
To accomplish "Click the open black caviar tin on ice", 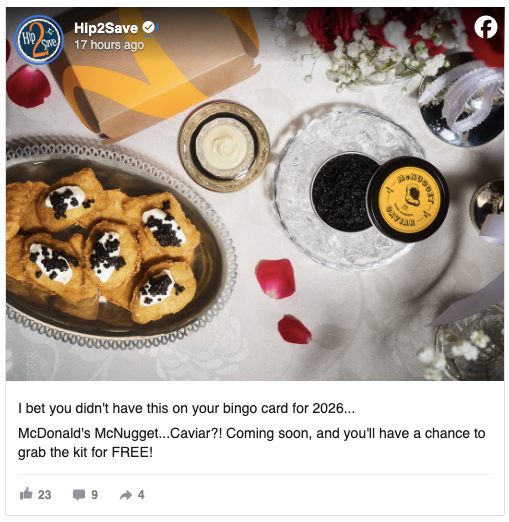I will coord(343,193).
